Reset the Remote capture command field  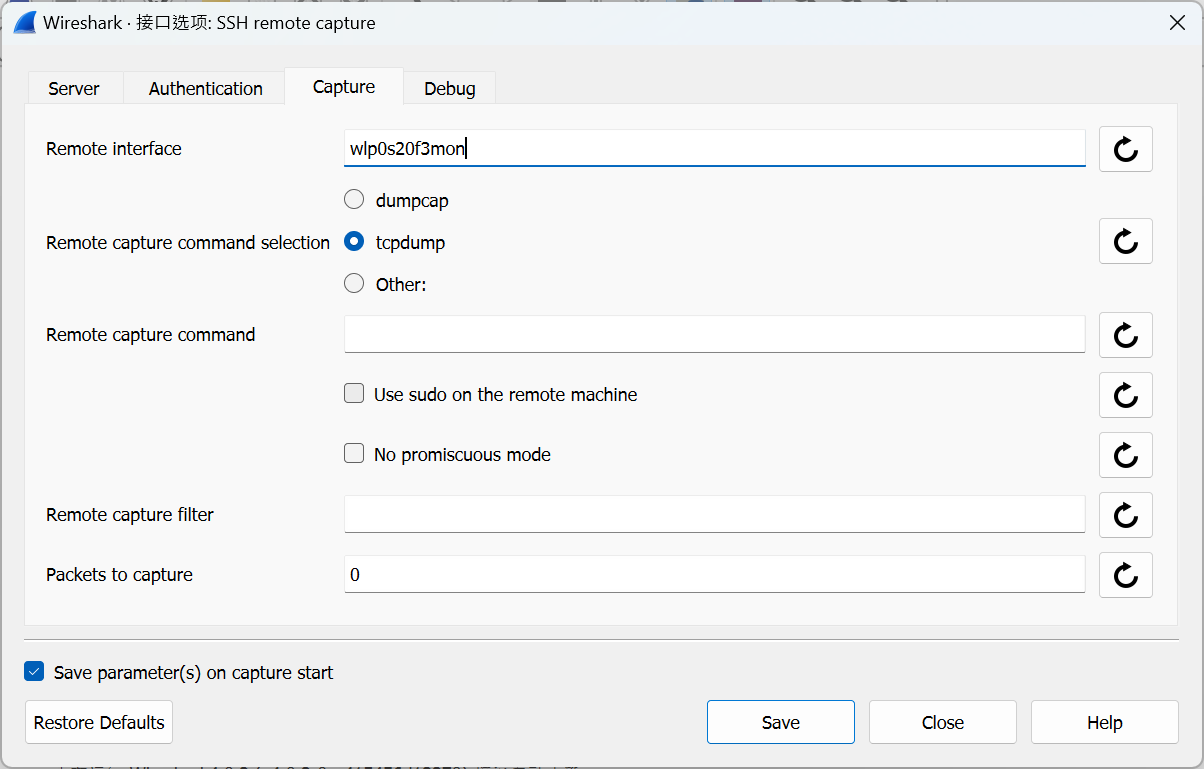[x=1125, y=335]
